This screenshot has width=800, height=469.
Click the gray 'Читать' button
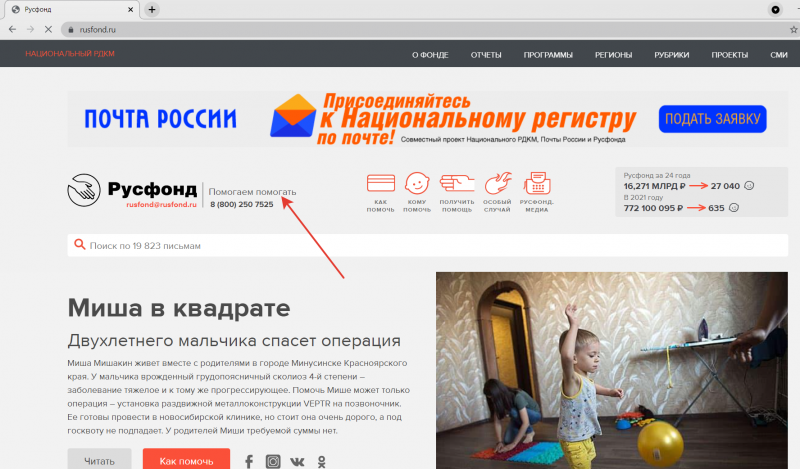point(99,460)
